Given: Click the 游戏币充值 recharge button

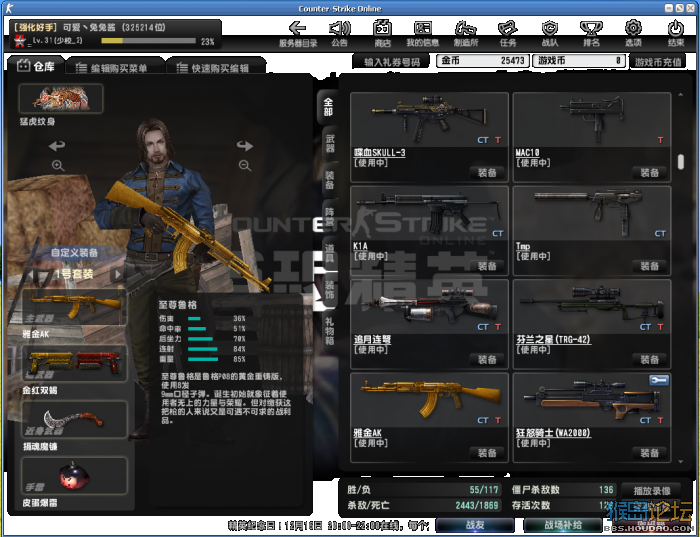Looking at the screenshot, I should tap(658, 62).
